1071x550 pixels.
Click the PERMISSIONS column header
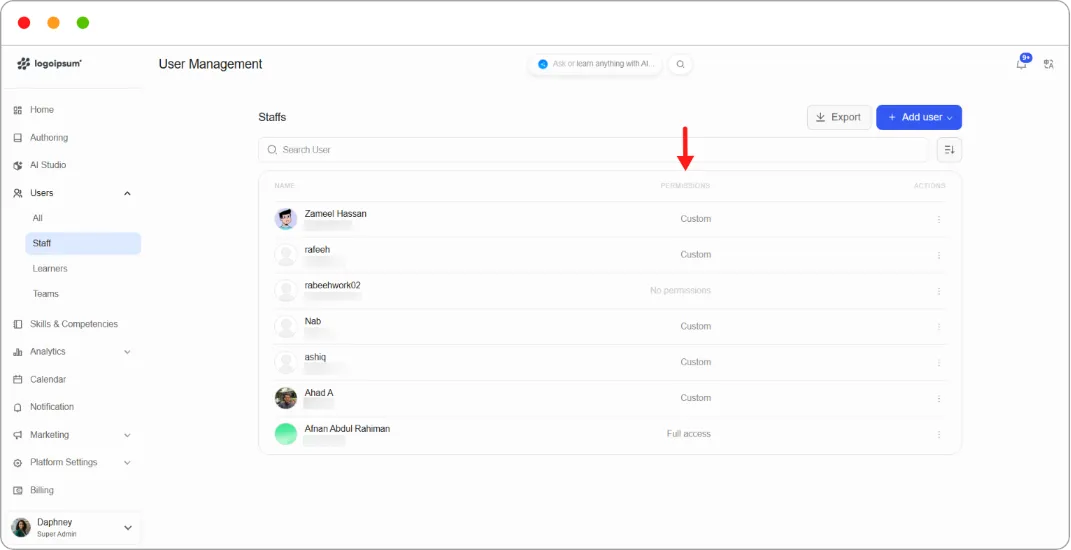685,186
